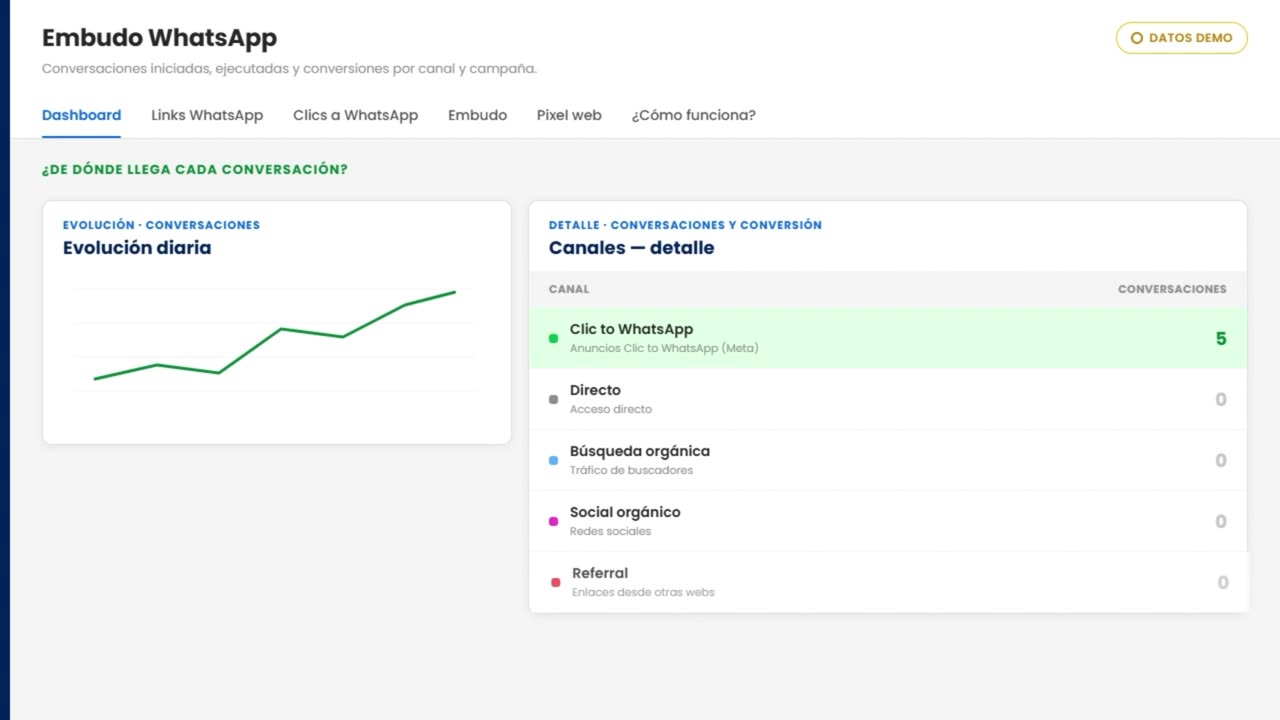
Task: Select the Pixel web tab
Action: 569,115
